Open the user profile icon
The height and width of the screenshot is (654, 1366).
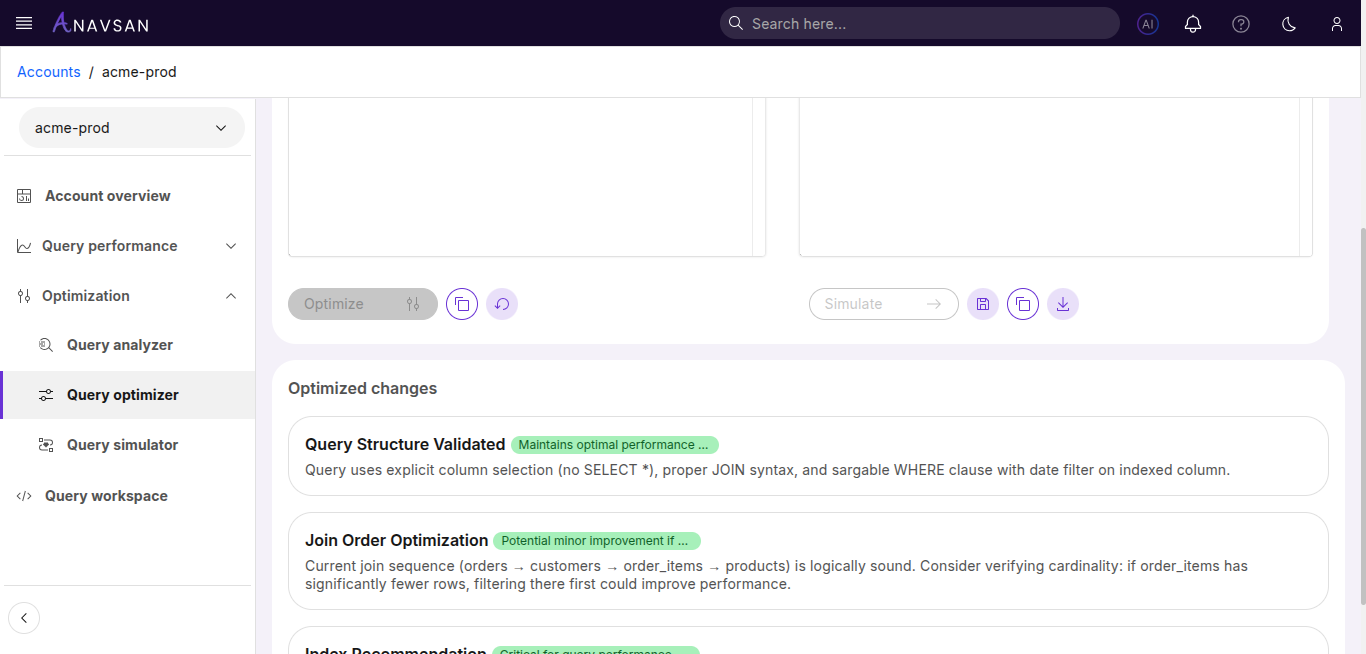click(x=1336, y=23)
